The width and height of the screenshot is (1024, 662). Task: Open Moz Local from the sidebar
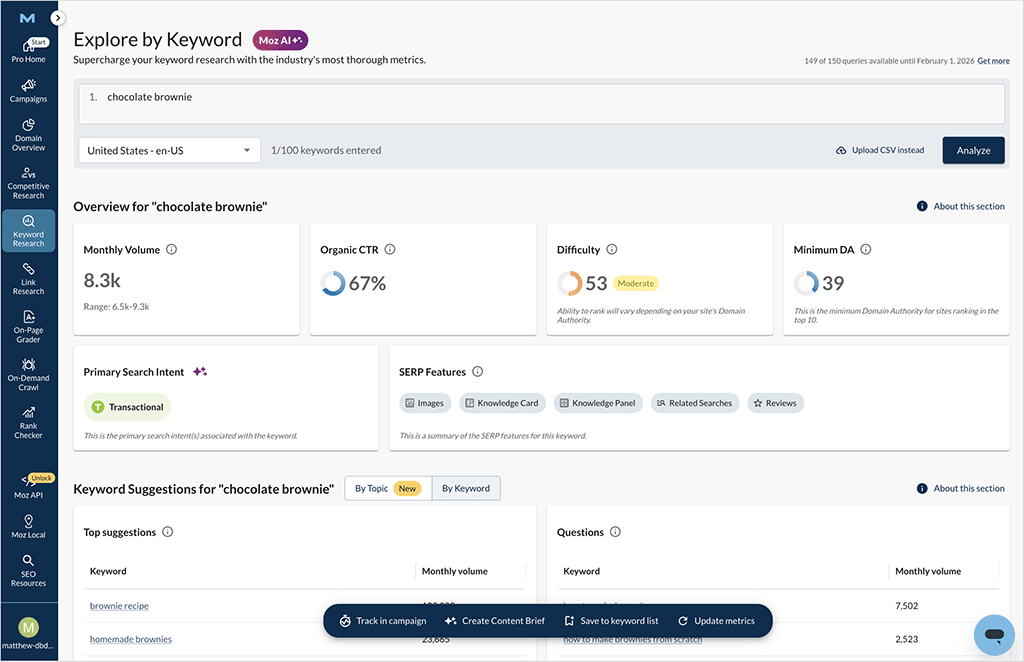coord(29,525)
